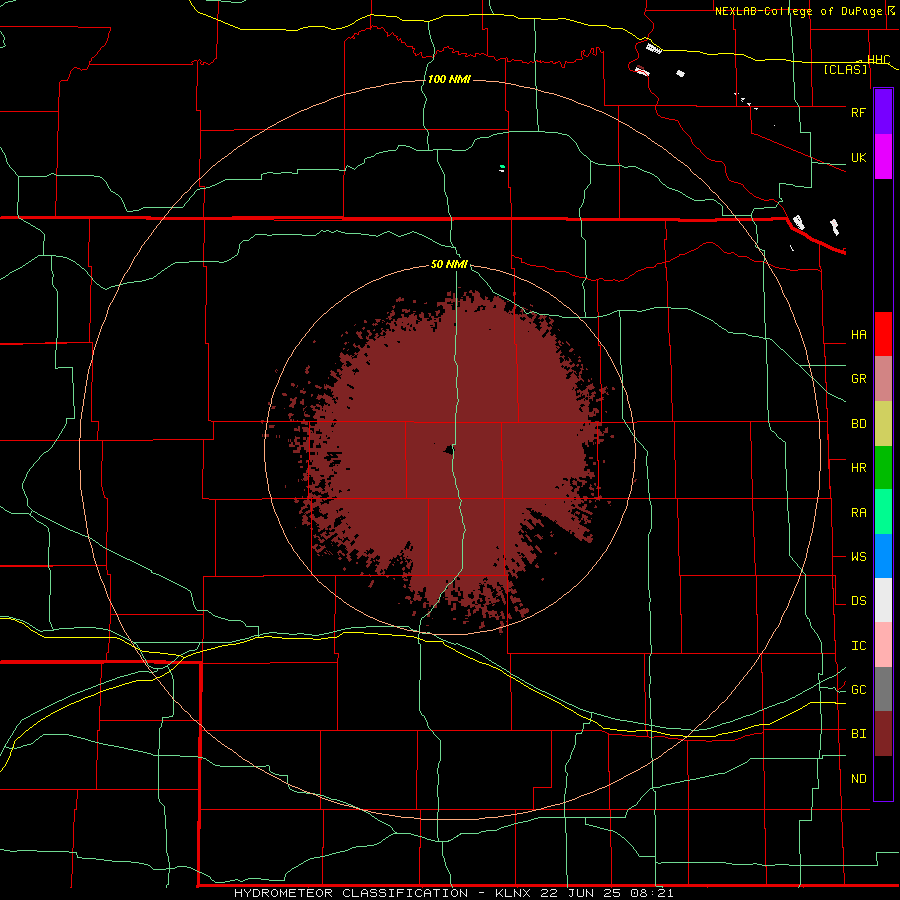Click the HYDROMETEOR CLASSIFICATION title text
The image size is (900, 900).
point(351,893)
